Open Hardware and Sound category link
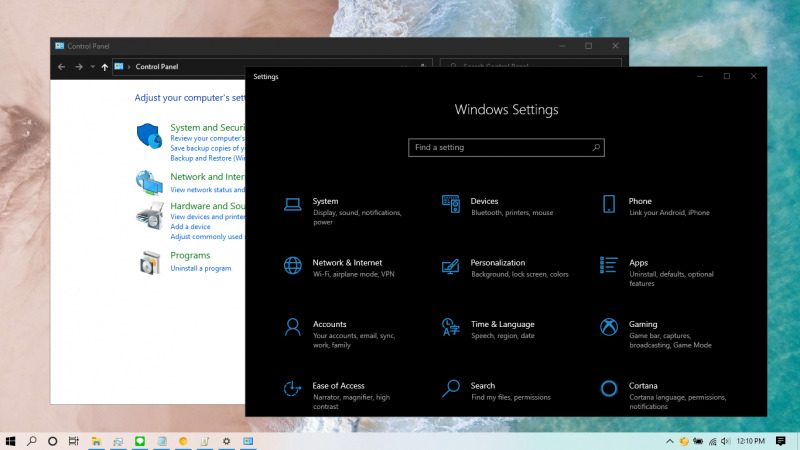Viewport: 800px width, 450px height. tap(208, 206)
